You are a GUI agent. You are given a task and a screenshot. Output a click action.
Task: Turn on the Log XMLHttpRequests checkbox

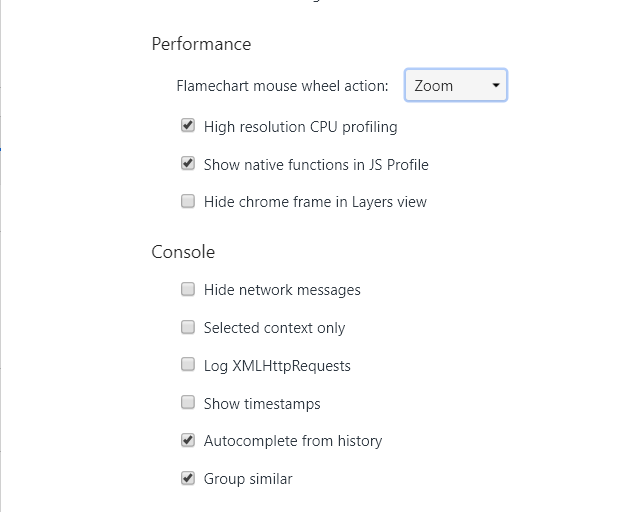coord(188,364)
